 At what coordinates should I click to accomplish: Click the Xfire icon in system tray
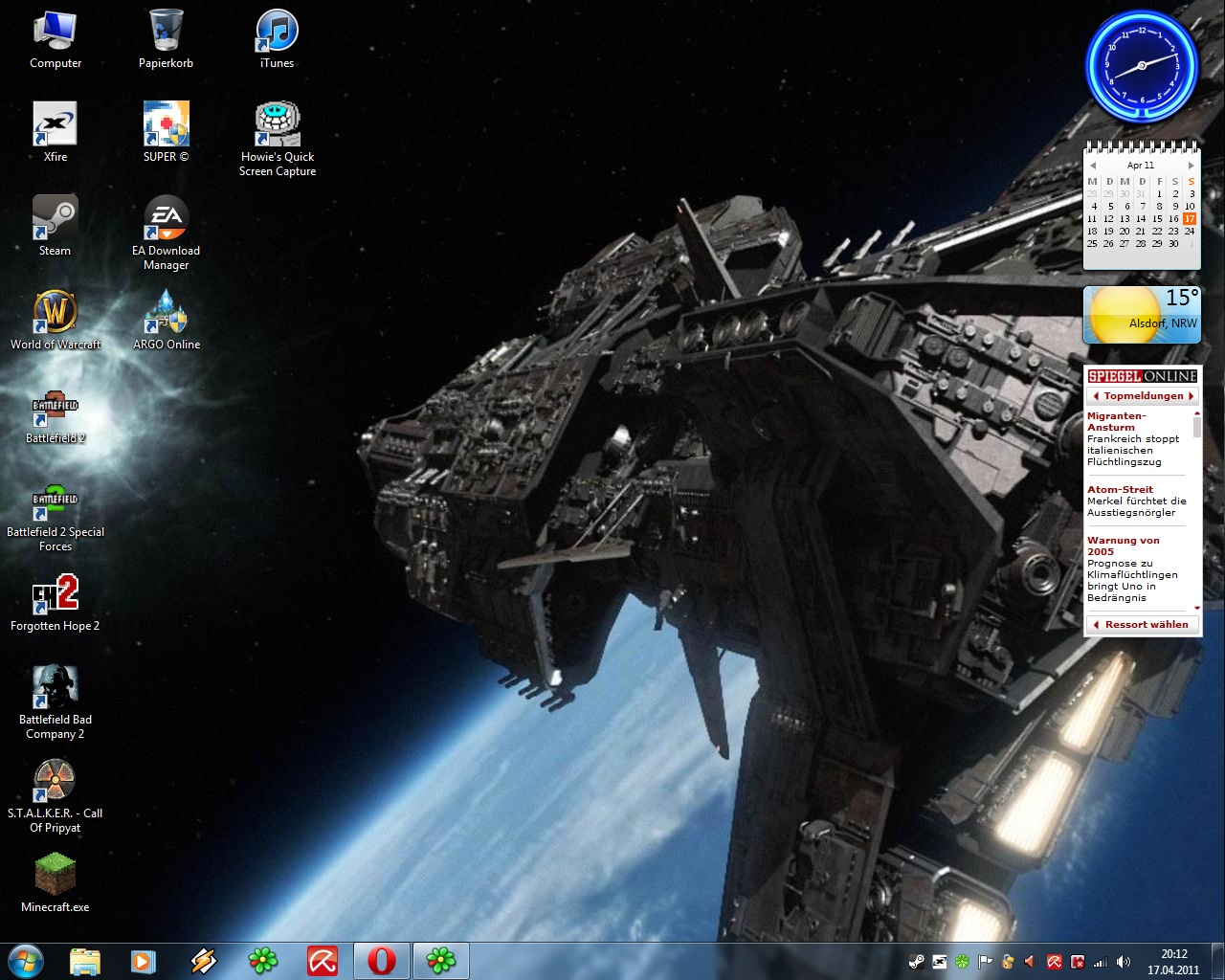[940, 962]
